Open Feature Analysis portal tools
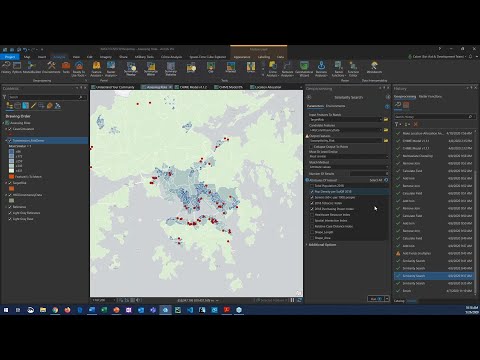 (x=96, y=69)
